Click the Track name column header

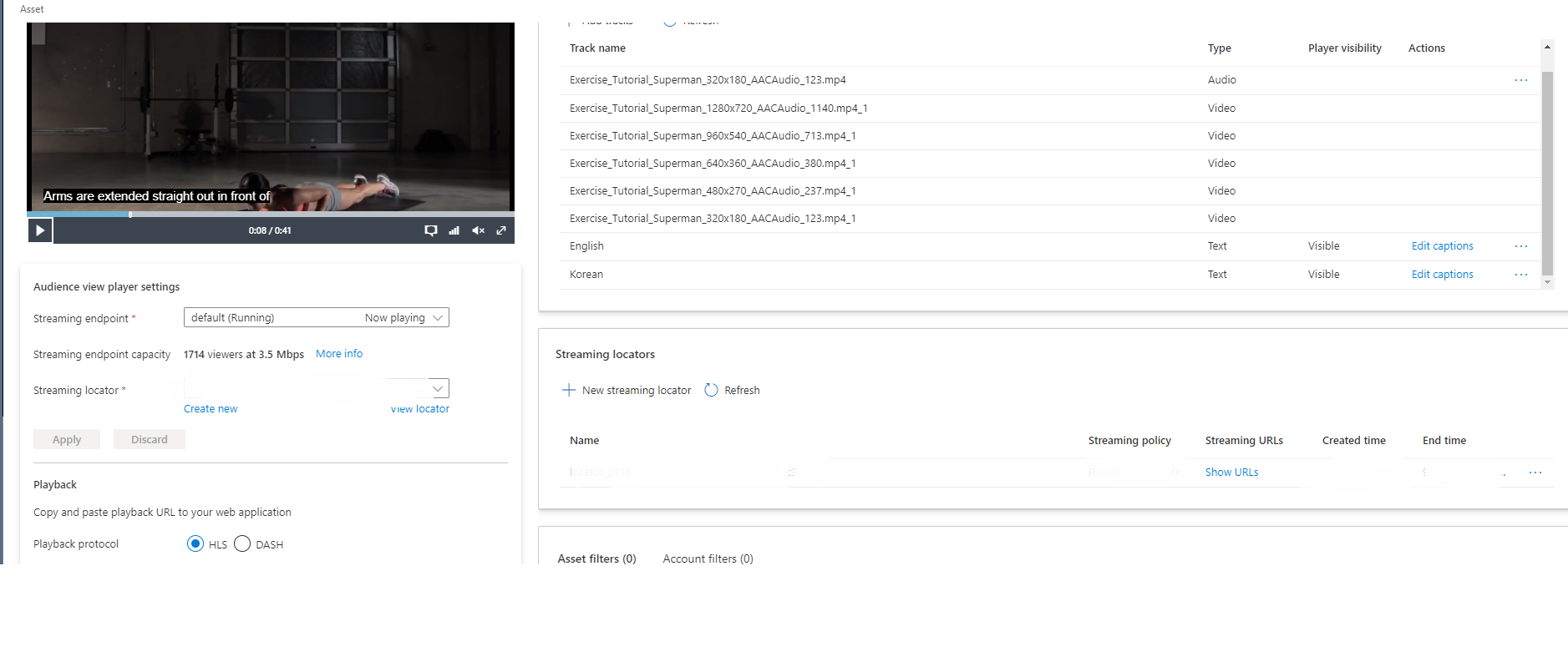[597, 48]
